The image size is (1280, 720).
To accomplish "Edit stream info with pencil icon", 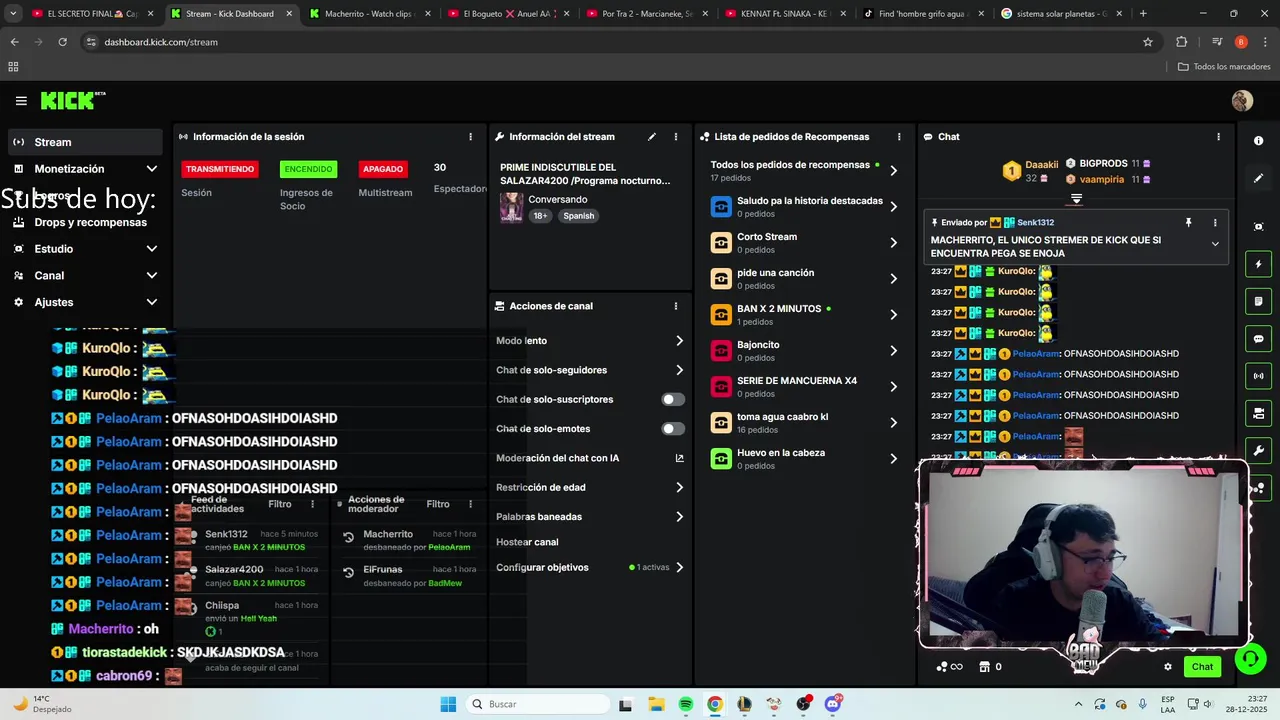I will pyautogui.click(x=652, y=137).
